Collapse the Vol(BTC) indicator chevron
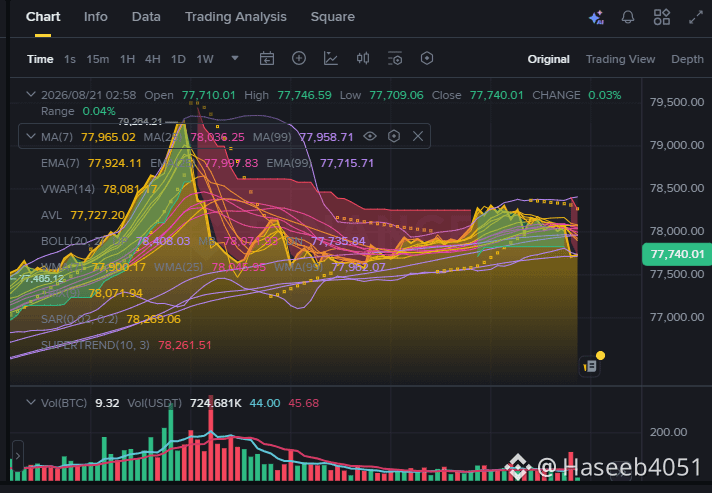The image size is (712, 493). 30,402
